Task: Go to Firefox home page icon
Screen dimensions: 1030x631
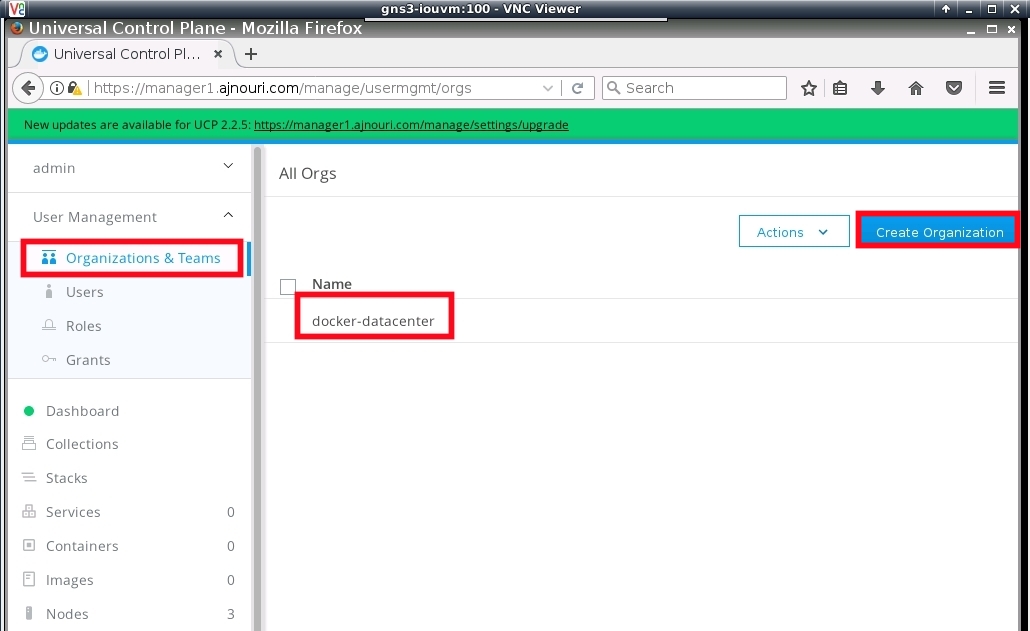Action: pyautogui.click(x=916, y=88)
